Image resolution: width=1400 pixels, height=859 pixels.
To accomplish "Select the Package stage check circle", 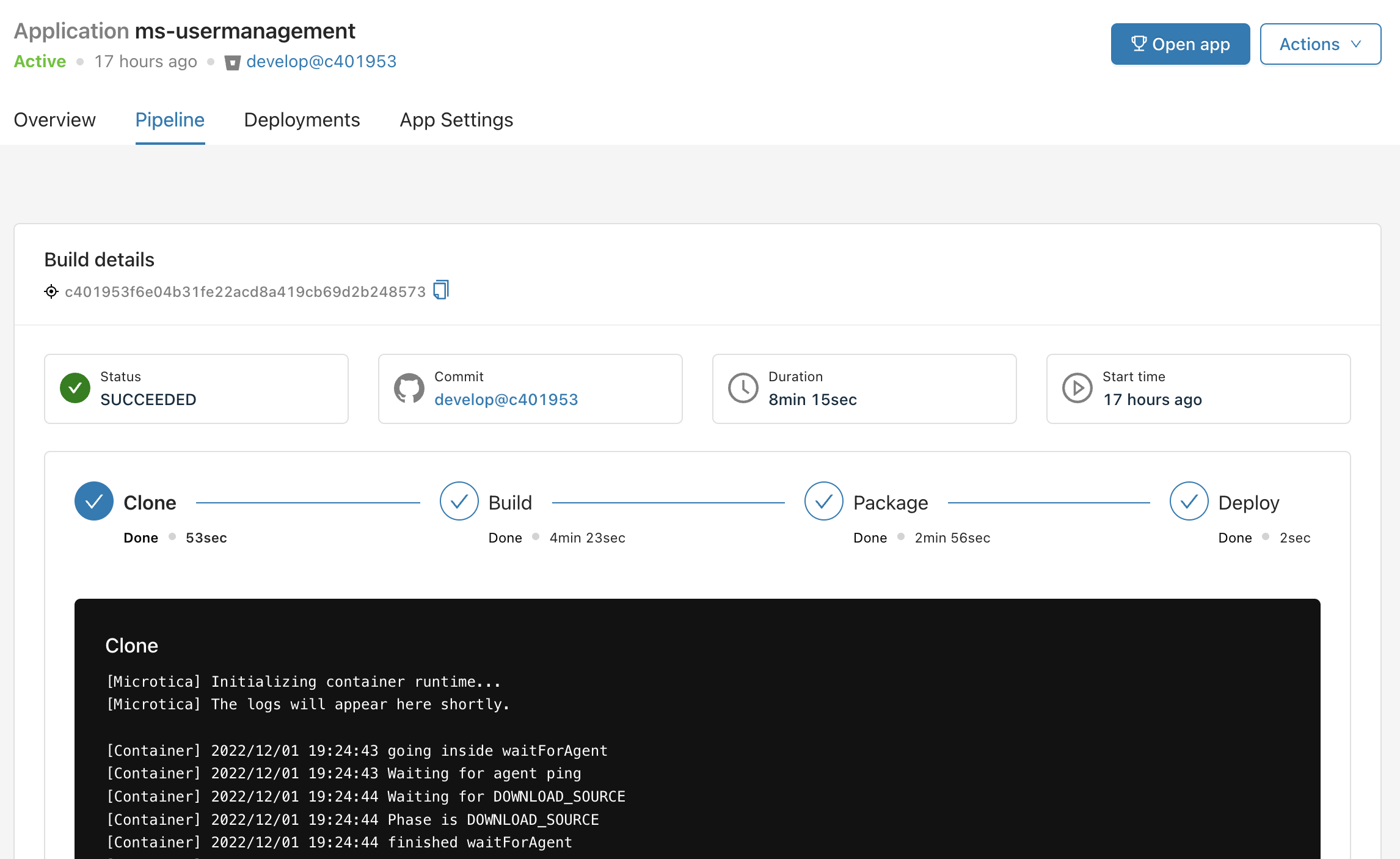I will (824, 501).
